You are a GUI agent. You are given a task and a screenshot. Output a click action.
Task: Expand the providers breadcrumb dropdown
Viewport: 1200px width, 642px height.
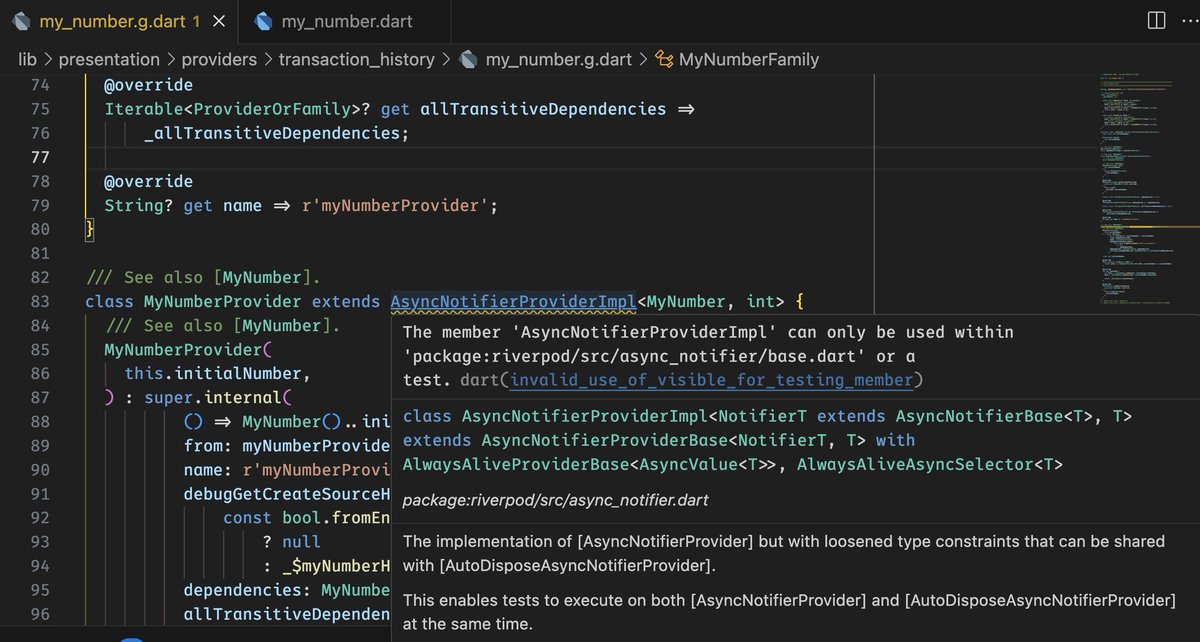(219, 59)
